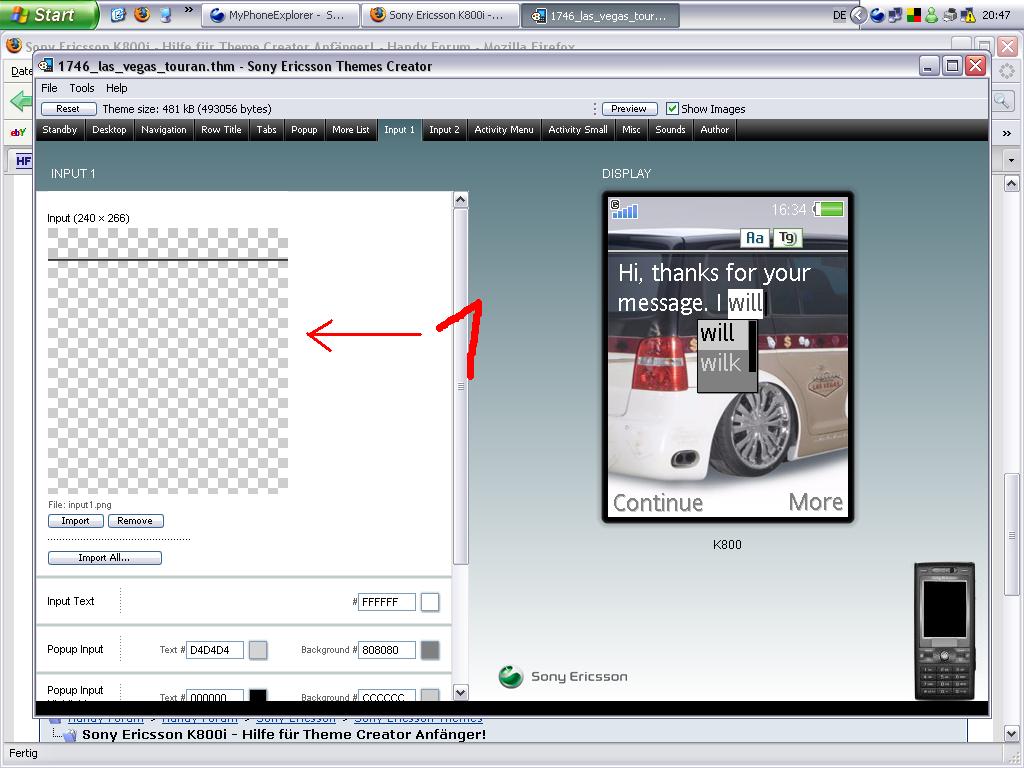This screenshot has height=768, width=1024.
Task: Click the blue MyPhoneExplorer tray icon
Action: (877, 15)
